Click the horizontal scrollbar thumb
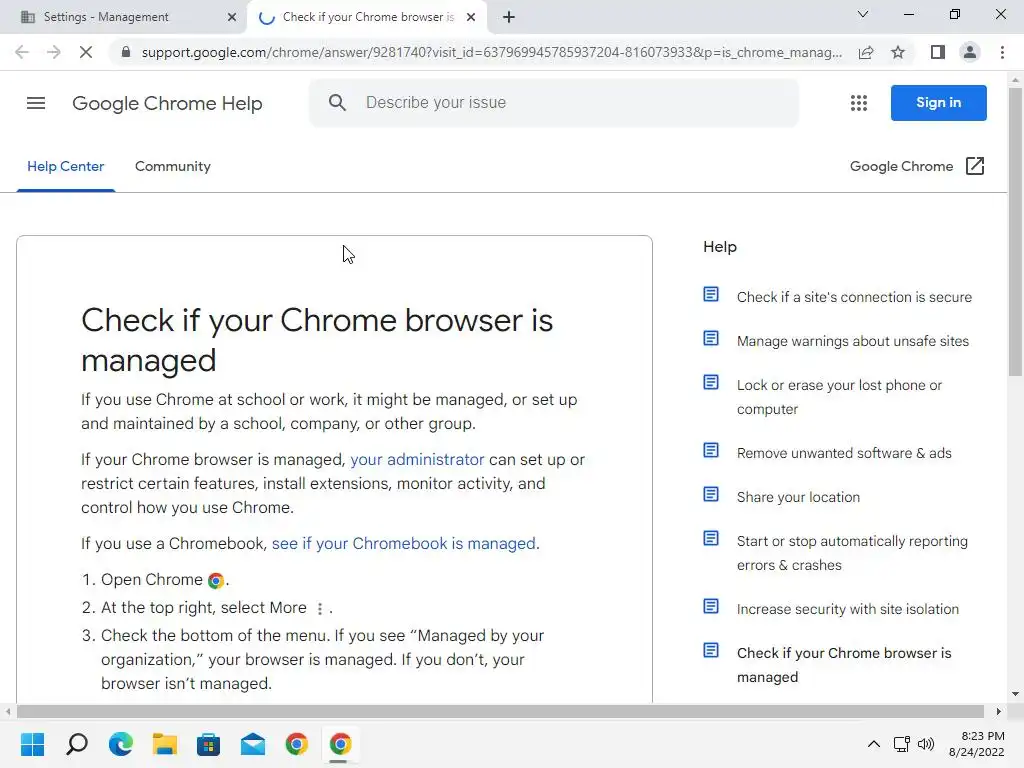 tap(500, 711)
